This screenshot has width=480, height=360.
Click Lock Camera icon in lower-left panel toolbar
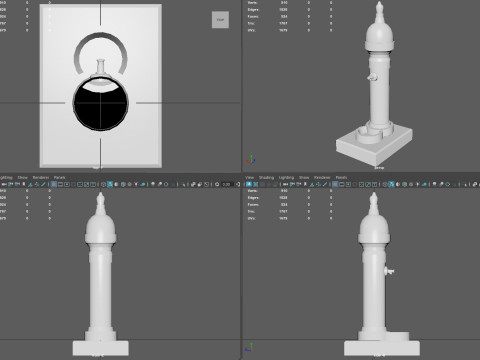point(10,184)
